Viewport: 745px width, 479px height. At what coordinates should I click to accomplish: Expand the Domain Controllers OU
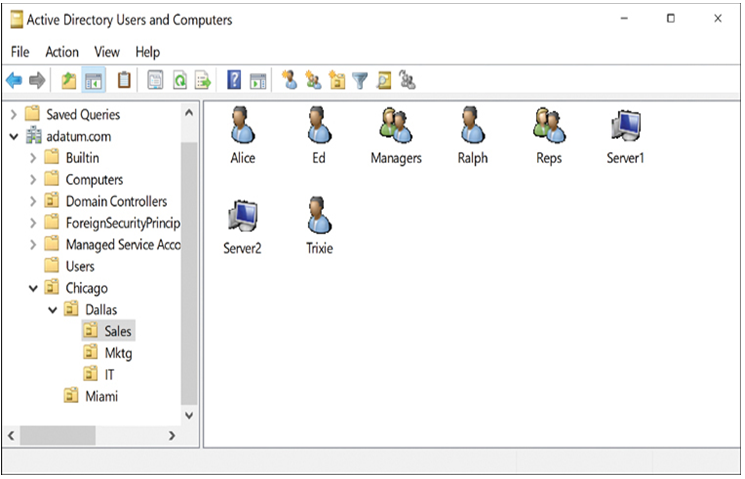[x=33, y=201]
